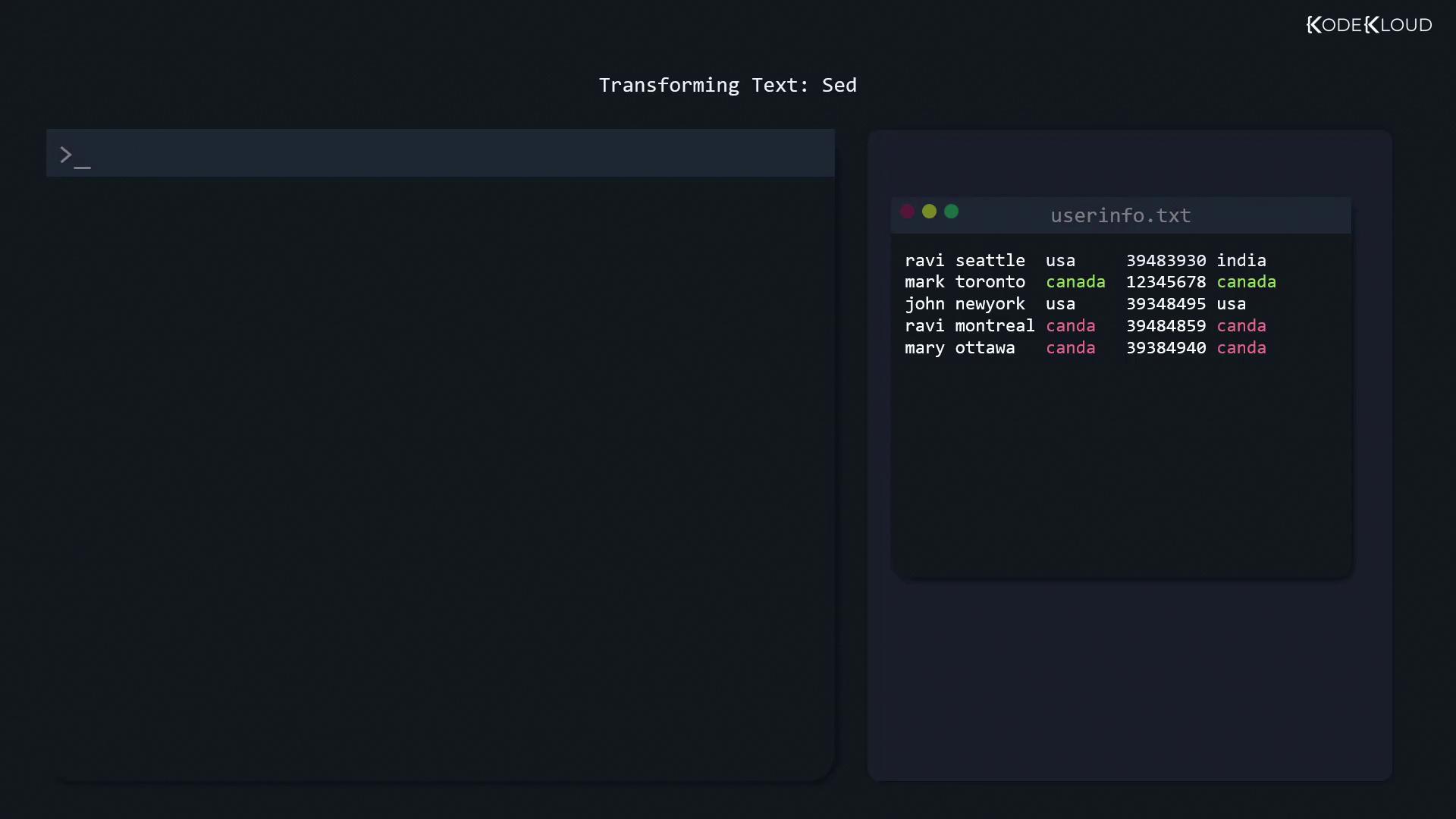Viewport: 1456px width, 819px height.
Task: Click the KodeKloud logo
Action: [1369, 25]
